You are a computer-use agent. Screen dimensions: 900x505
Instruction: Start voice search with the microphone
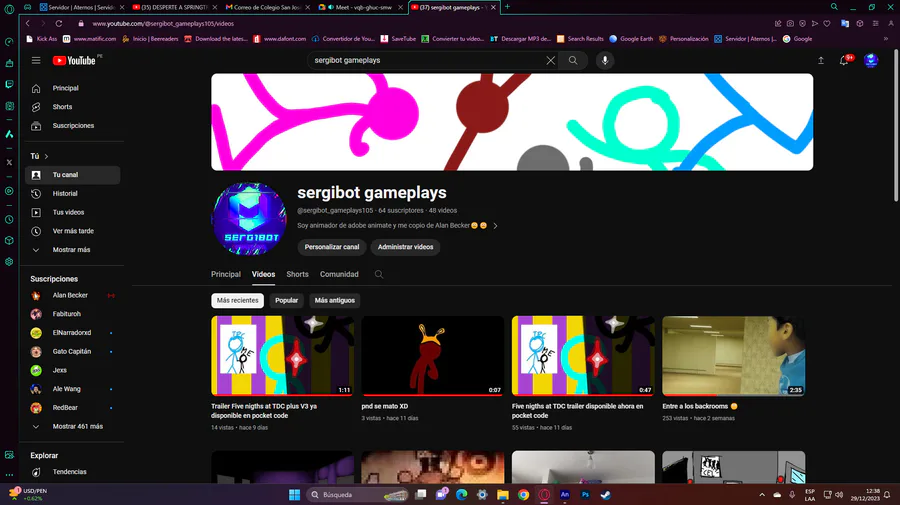point(605,60)
